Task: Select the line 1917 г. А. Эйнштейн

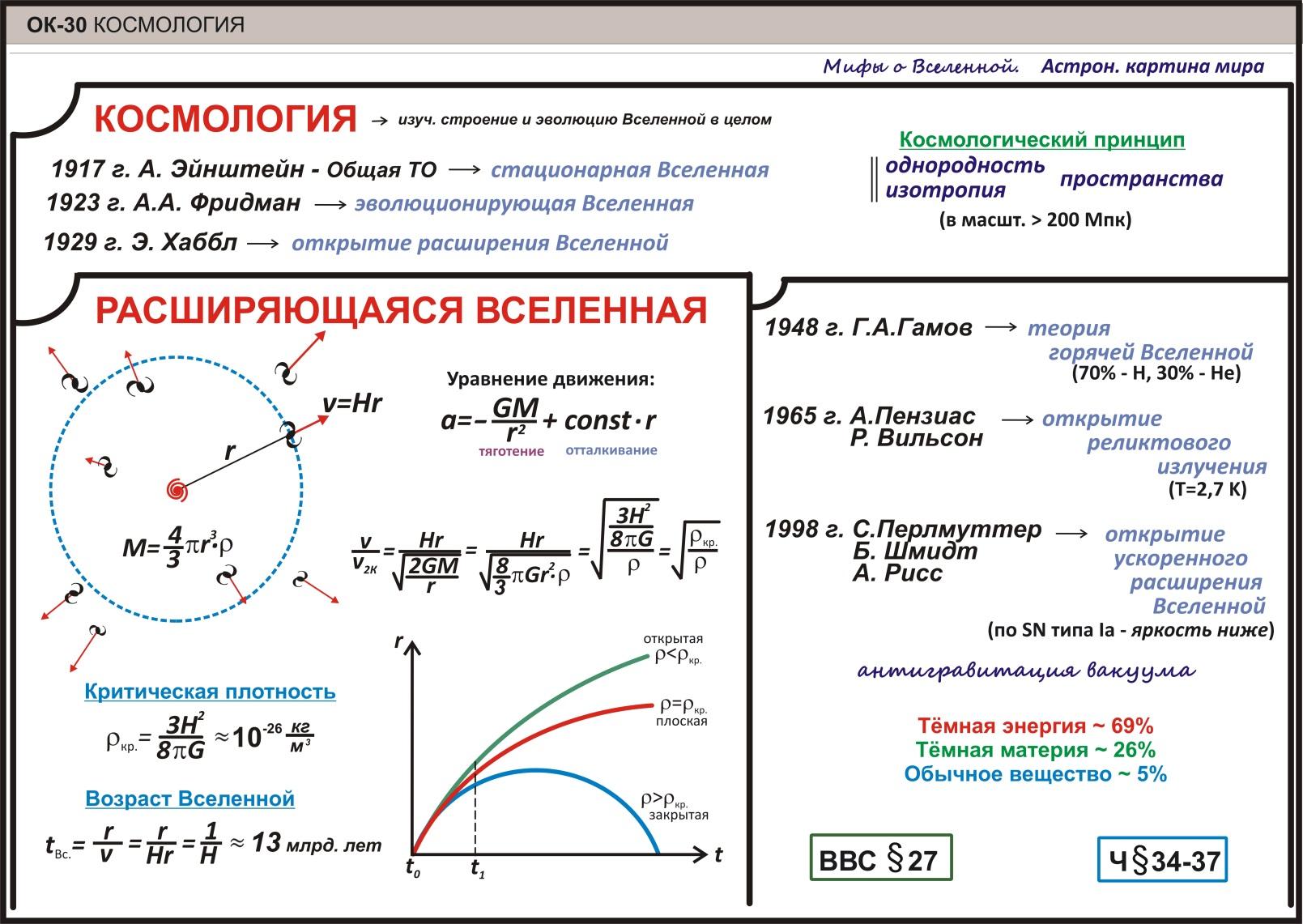Action: tap(243, 169)
